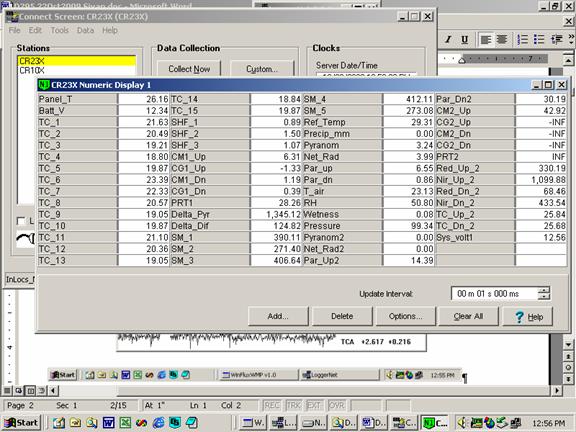
Task: Decrease Update Interval with down spinner
Action: (544, 296)
